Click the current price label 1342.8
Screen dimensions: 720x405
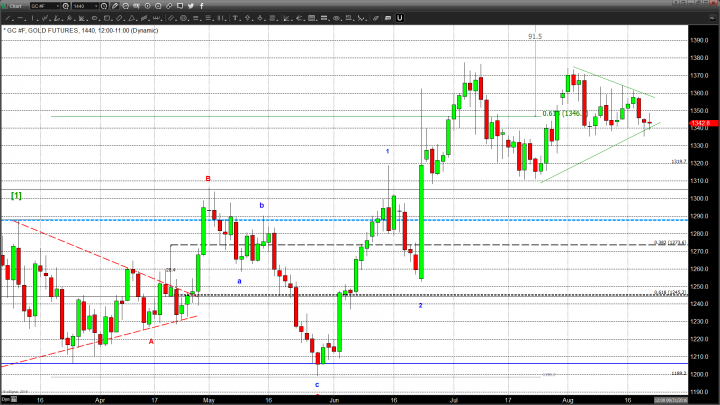[x=701, y=123]
